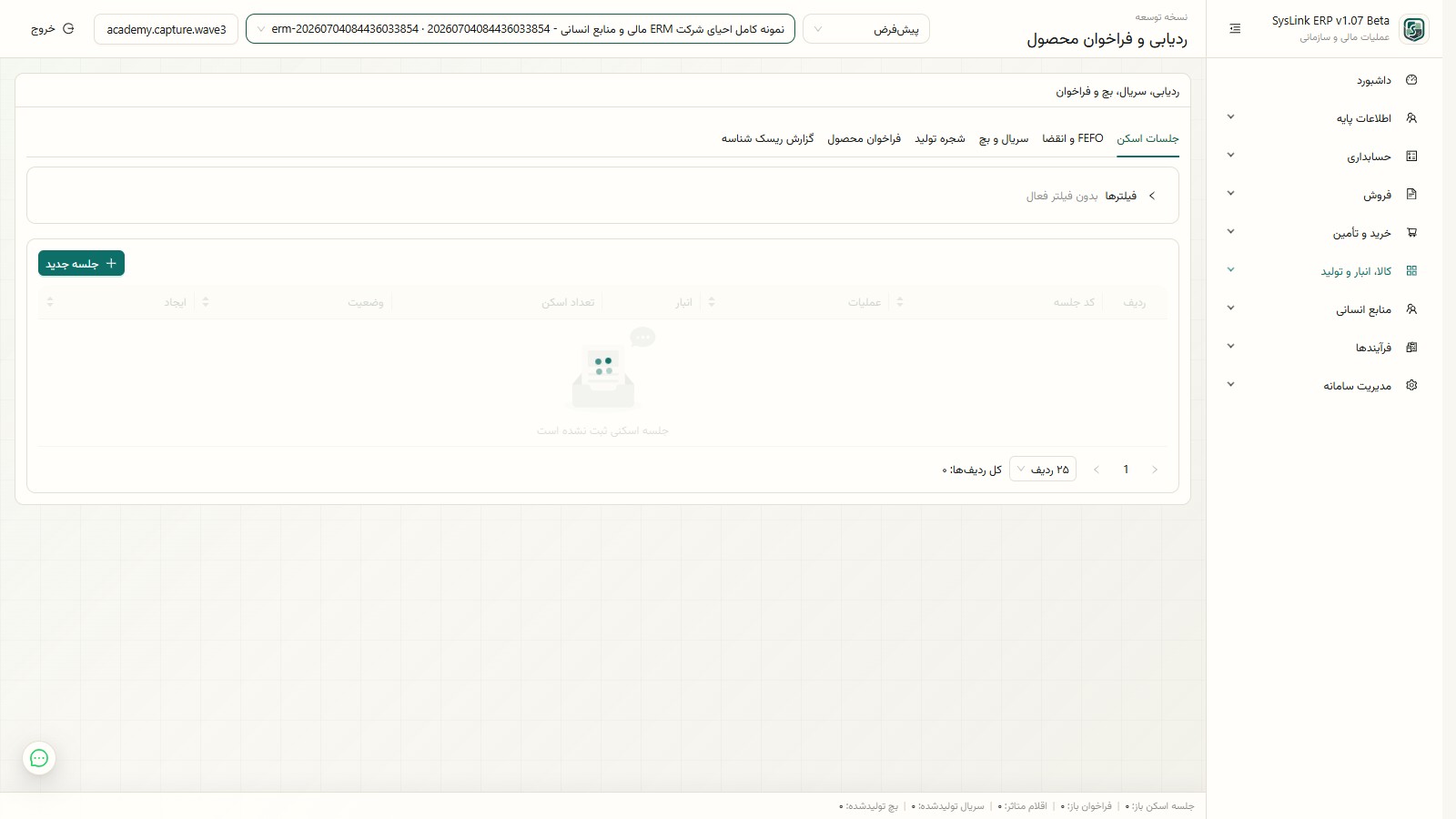Click the منابع انسانی people icon
1456x819 pixels.
pos(1411,309)
